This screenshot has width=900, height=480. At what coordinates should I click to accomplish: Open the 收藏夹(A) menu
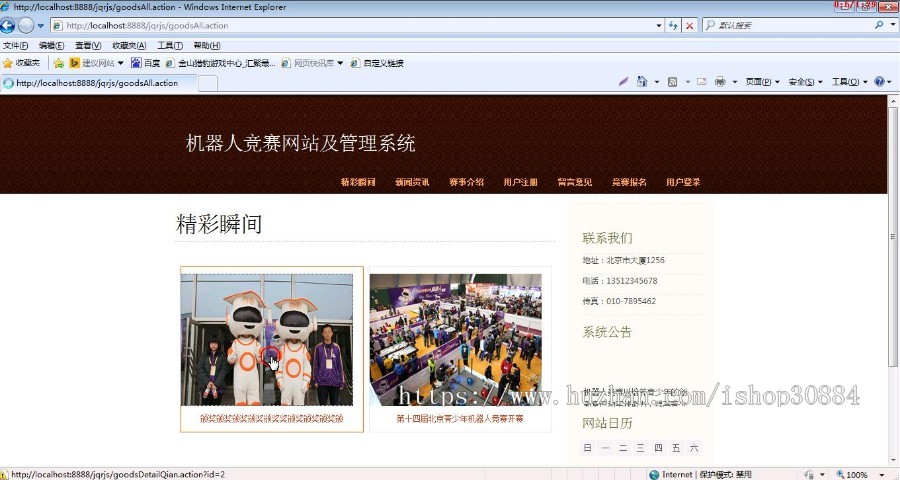(129, 45)
